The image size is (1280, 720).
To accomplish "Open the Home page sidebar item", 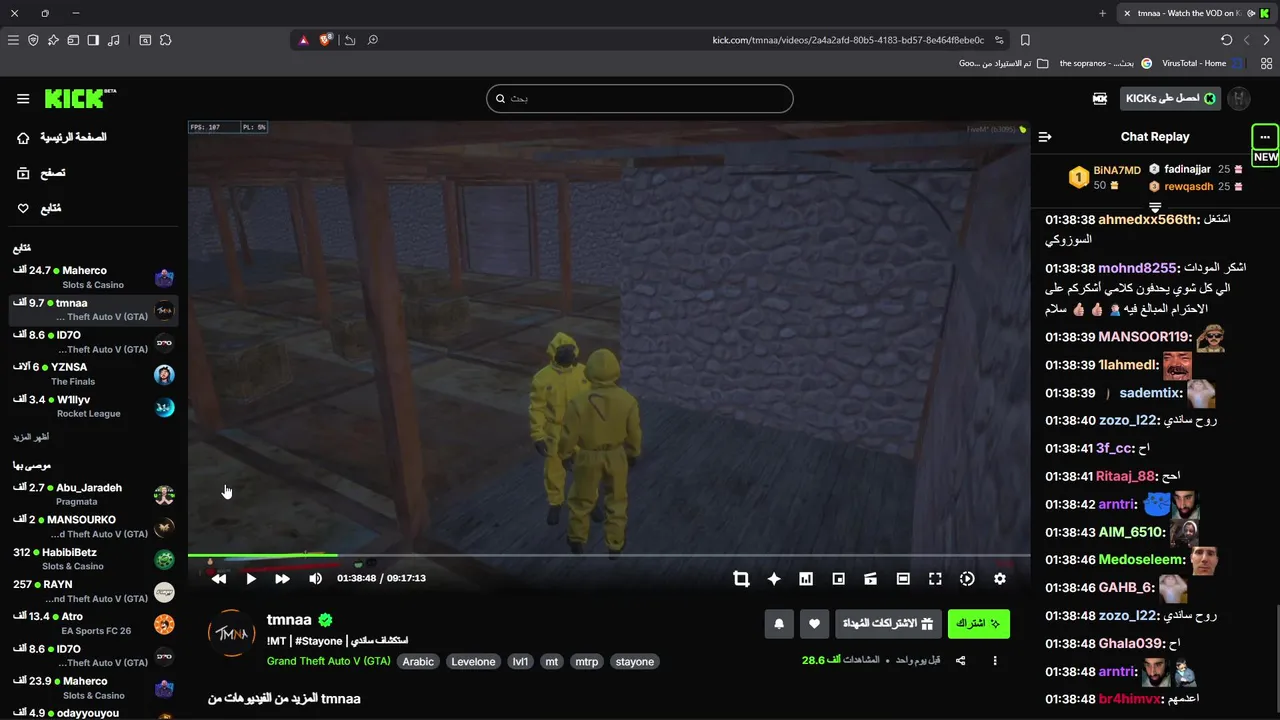I will [x=64, y=137].
